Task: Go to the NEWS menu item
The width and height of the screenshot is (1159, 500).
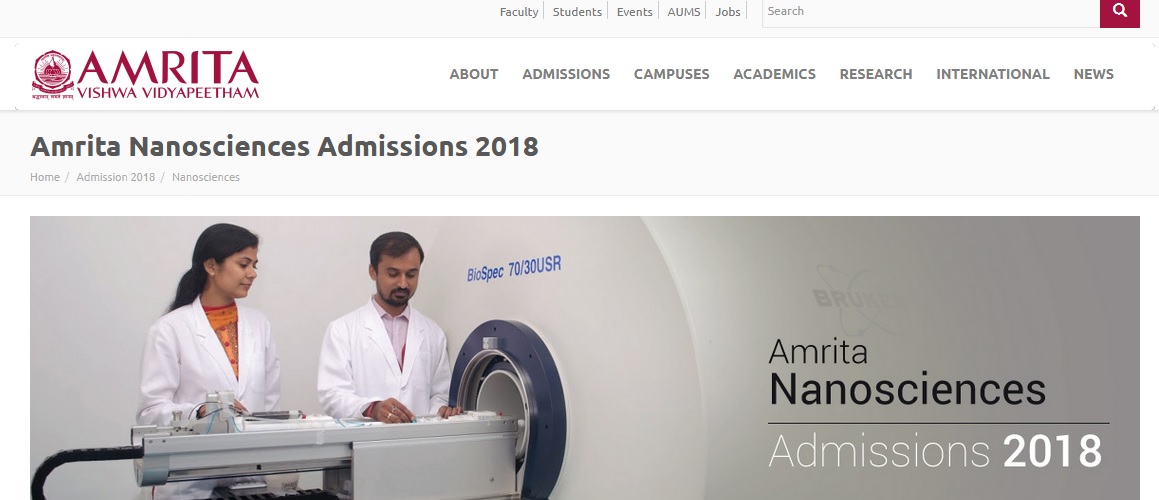Action: pyautogui.click(x=1093, y=74)
